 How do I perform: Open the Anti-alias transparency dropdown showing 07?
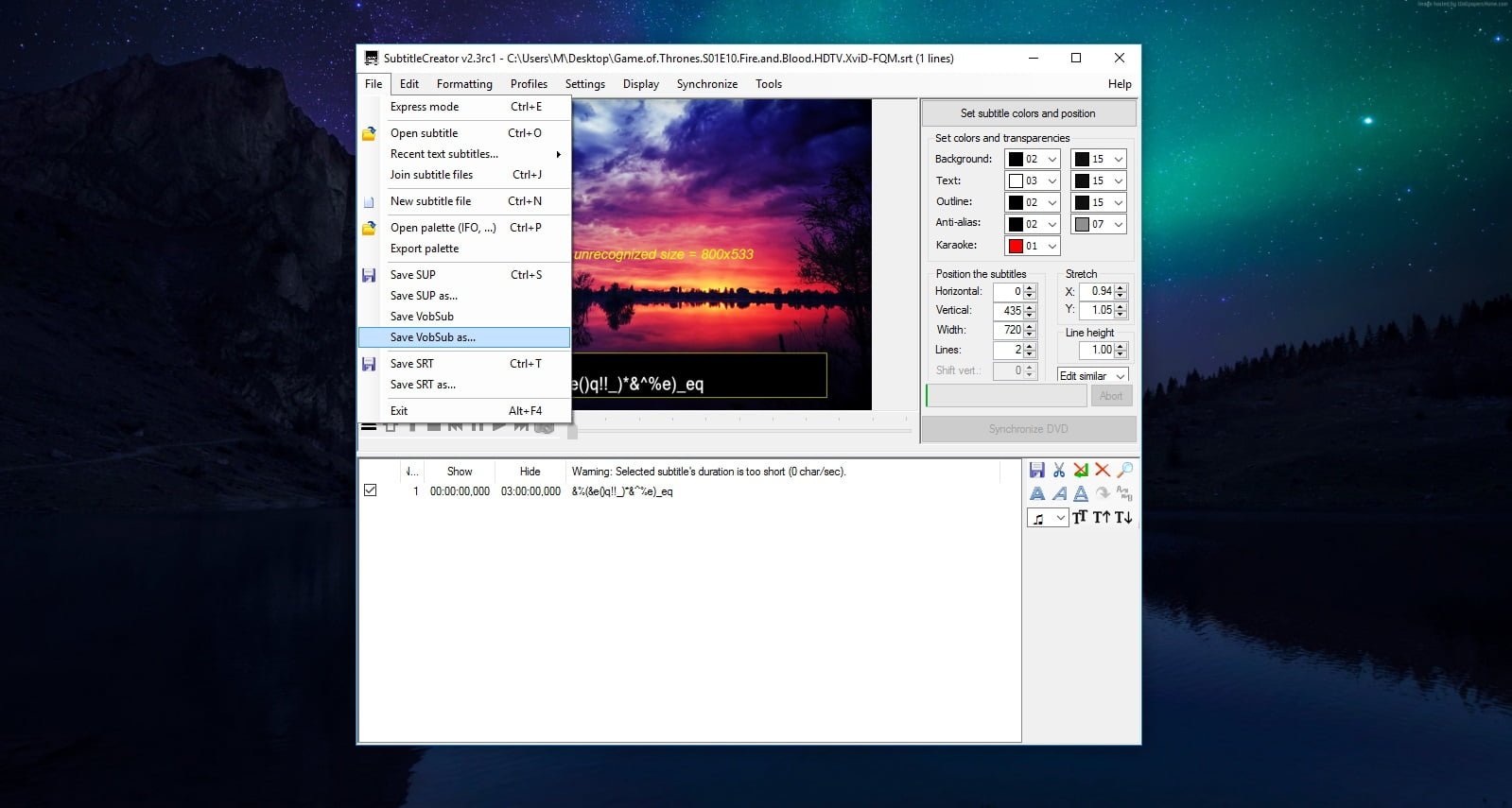coord(1098,224)
